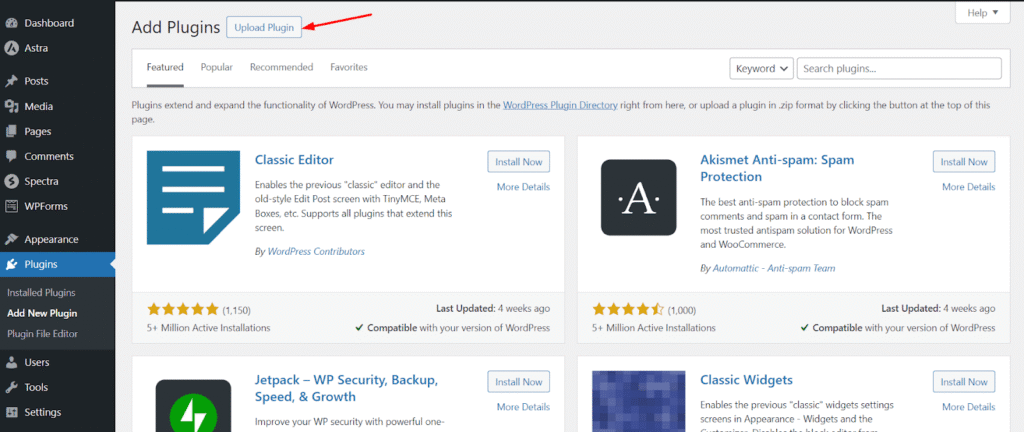1024x432 pixels.
Task: Switch to the Recommended tab
Action: pos(281,67)
